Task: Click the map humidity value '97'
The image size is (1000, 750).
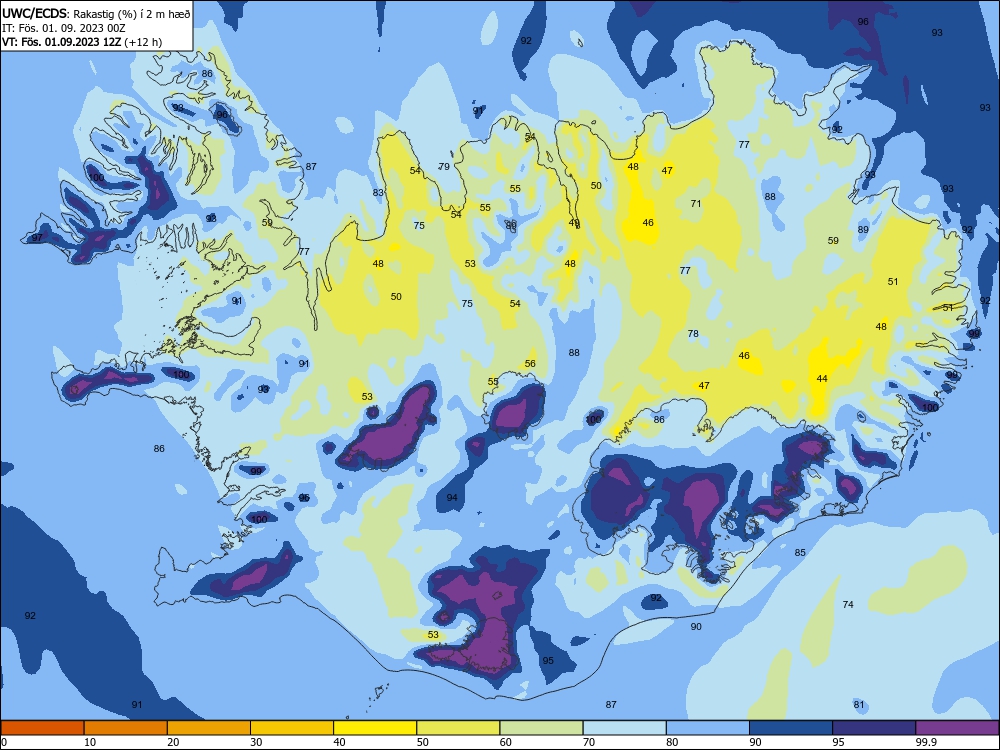Action: pos(37,238)
